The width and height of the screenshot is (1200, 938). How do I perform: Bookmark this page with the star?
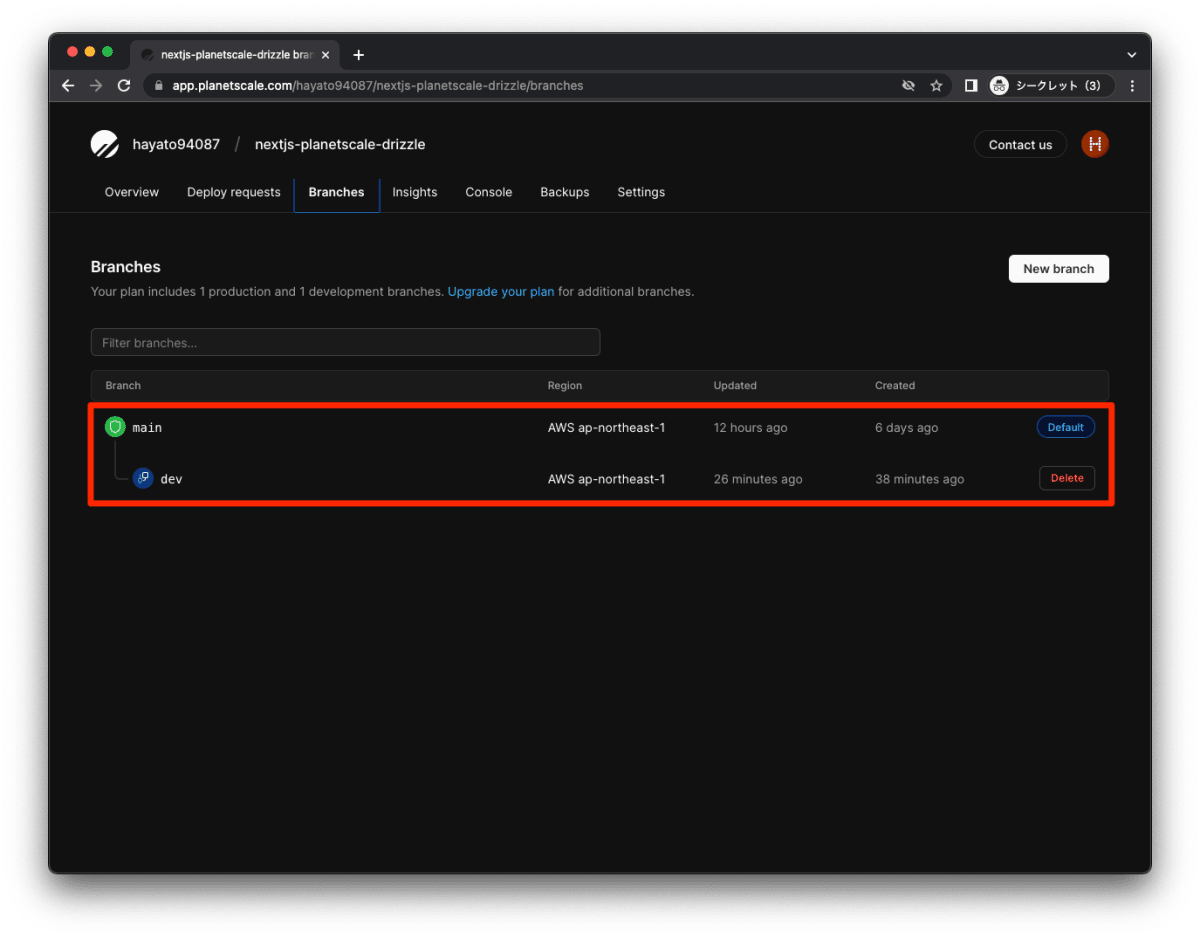pyautogui.click(x=936, y=86)
